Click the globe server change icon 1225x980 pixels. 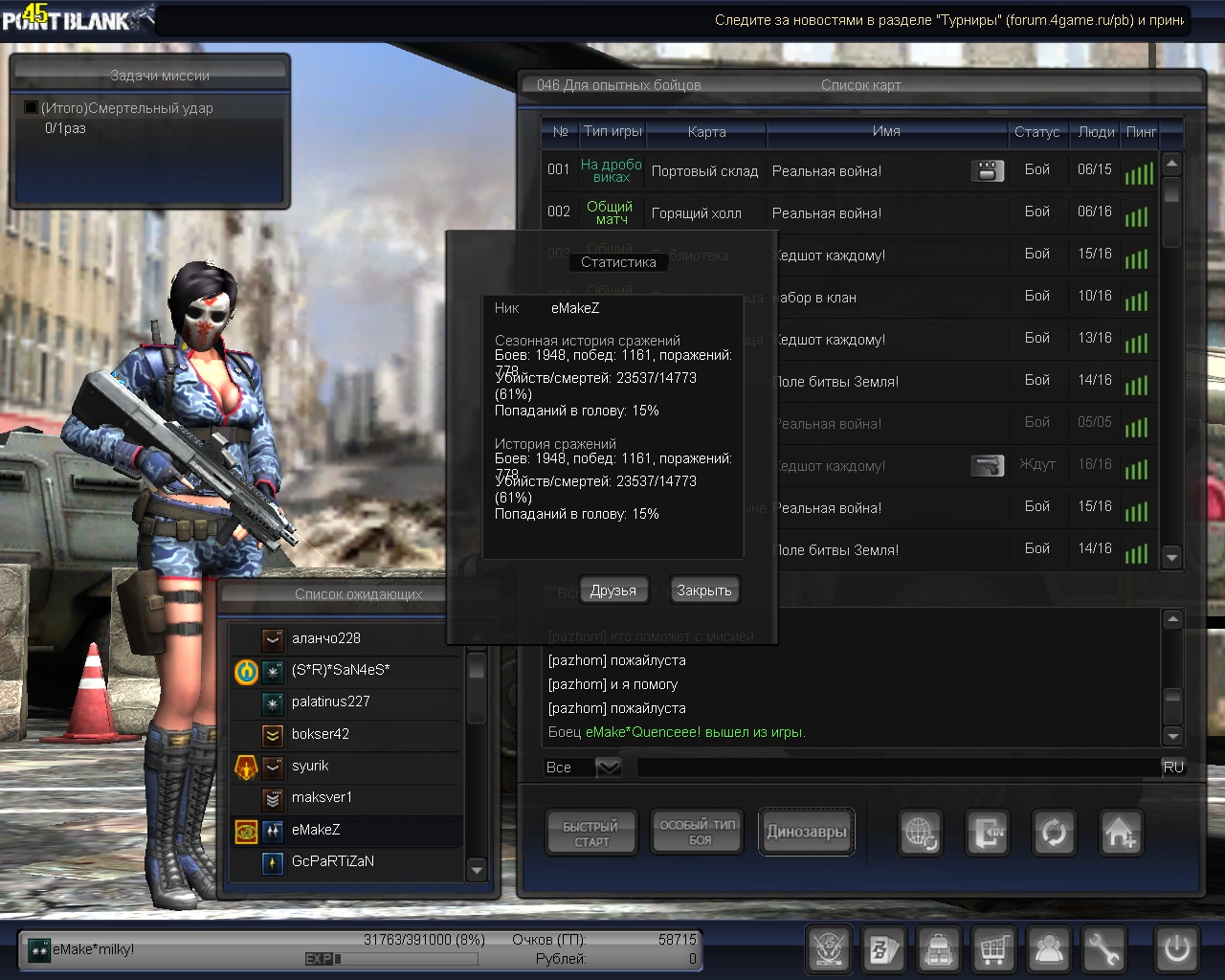coord(921,833)
